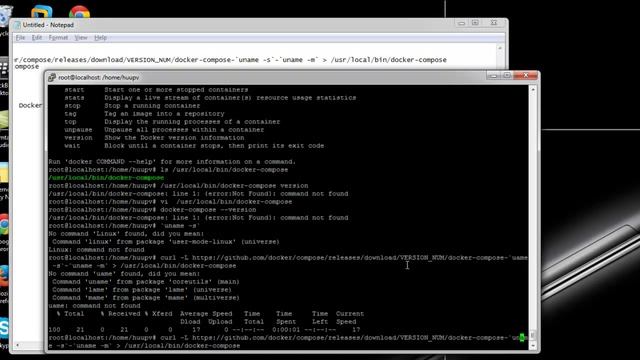Close the Notepad window
Image resolution: width=640 pixels, height=360 pixels.
(494, 23)
